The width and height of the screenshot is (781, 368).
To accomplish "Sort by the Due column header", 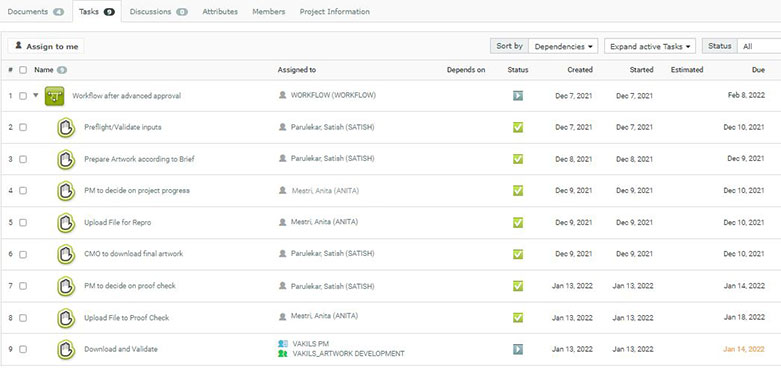I will pyautogui.click(x=758, y=70).
